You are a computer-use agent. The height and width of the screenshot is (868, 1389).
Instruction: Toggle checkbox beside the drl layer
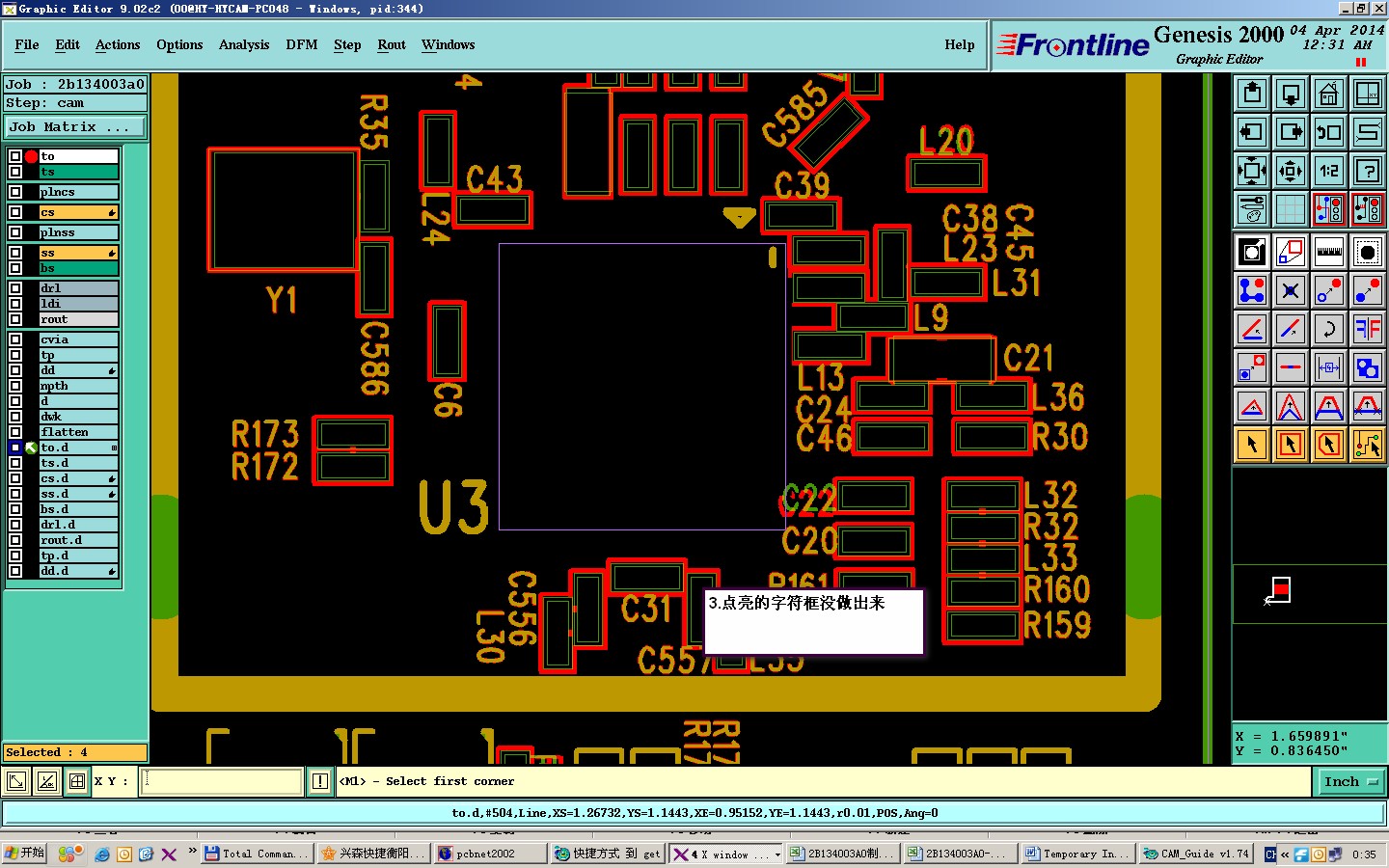[x=15, y=288]
